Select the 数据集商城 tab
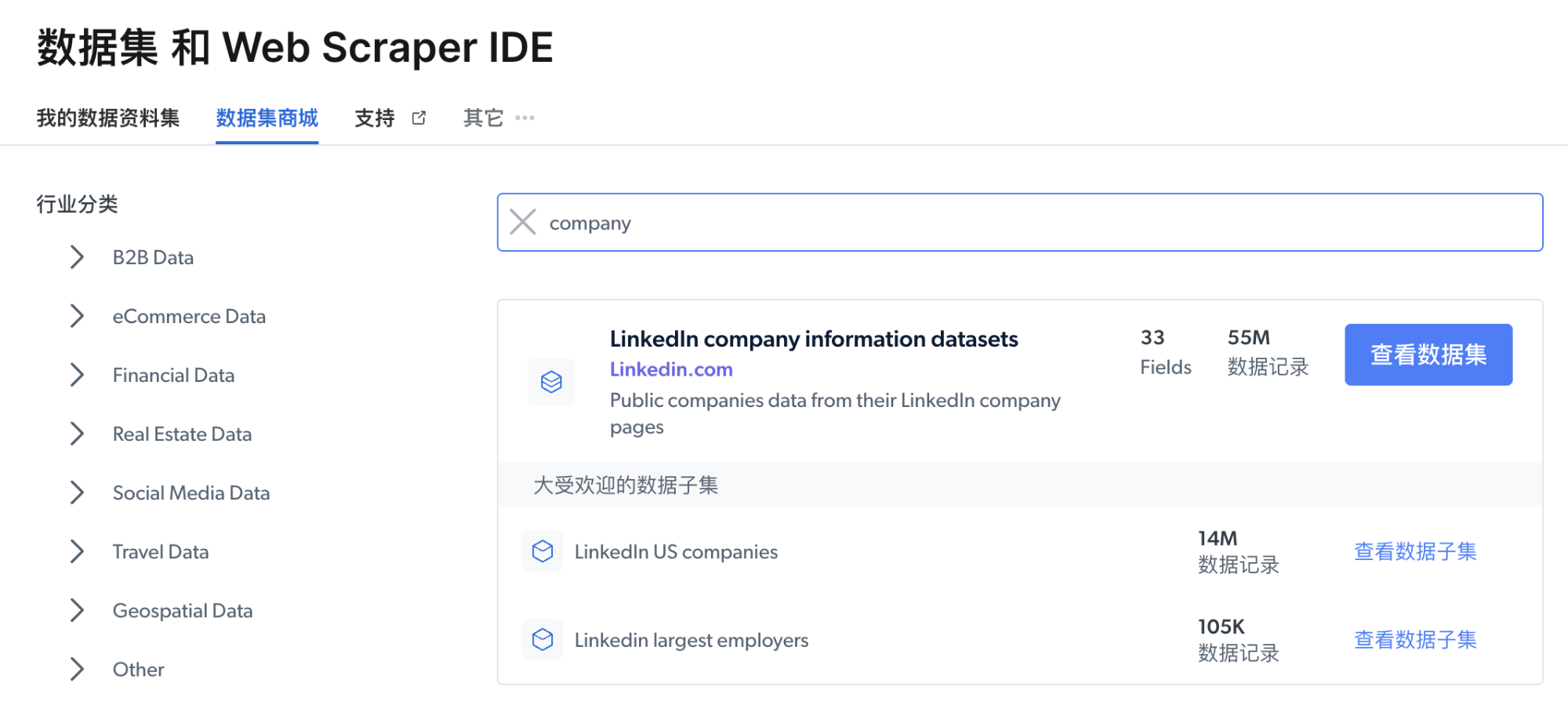 point(267,118)
